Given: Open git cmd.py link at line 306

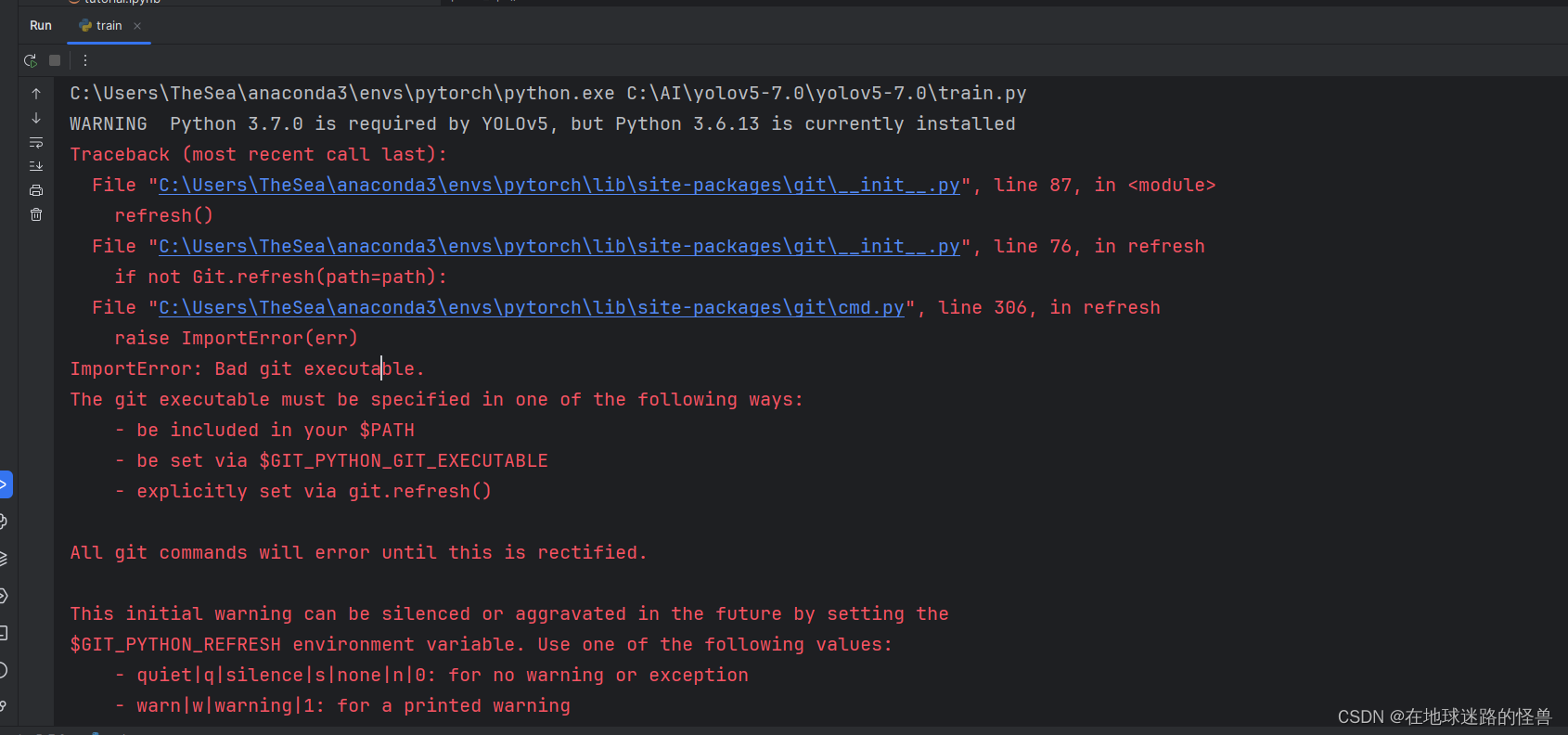Looking at the screenshot, I should (532, 308).
